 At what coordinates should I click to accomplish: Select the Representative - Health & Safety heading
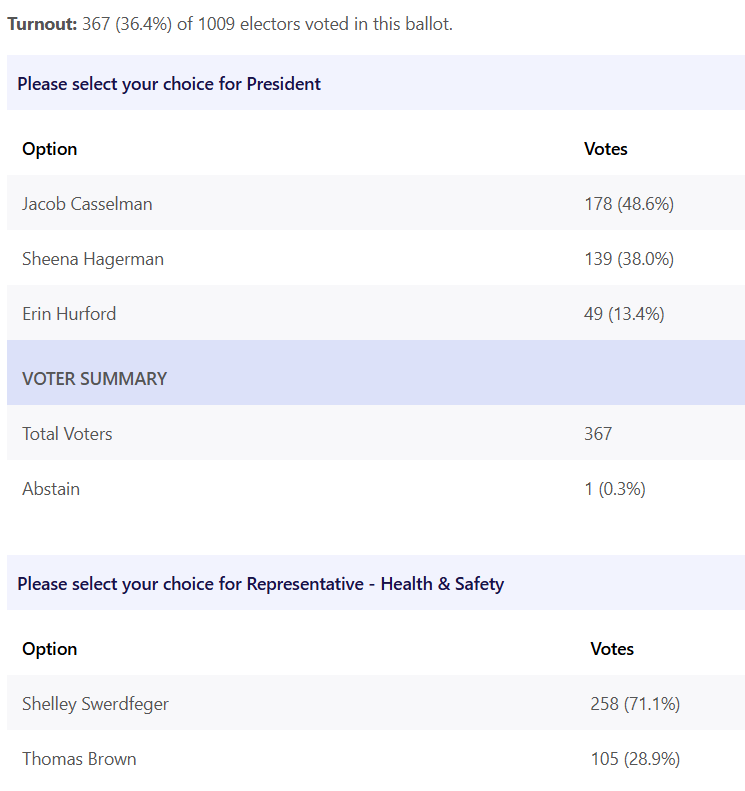click(261, 584)
